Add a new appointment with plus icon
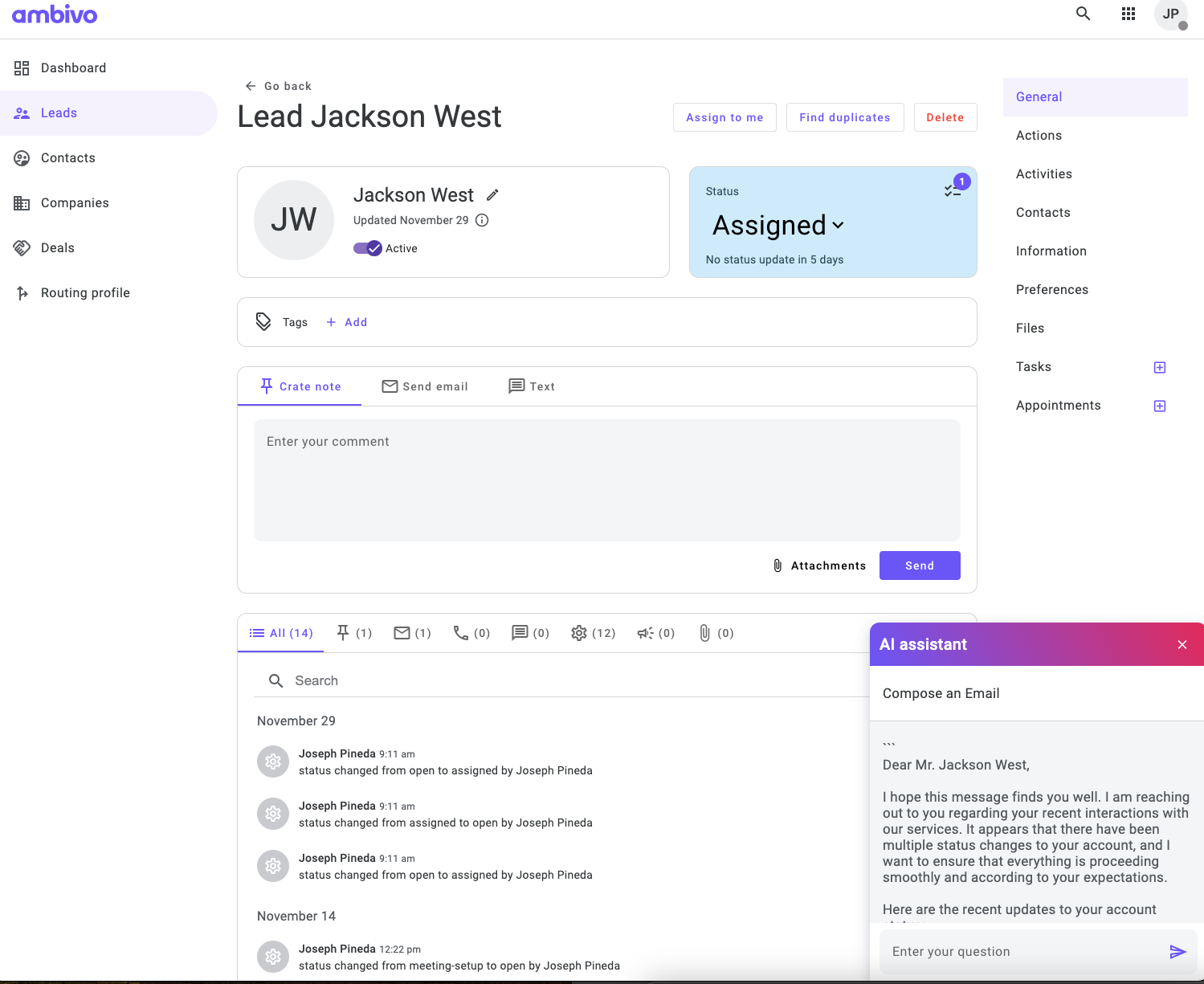Viewport: 1204px width, 984px height. coord(1160,406)
